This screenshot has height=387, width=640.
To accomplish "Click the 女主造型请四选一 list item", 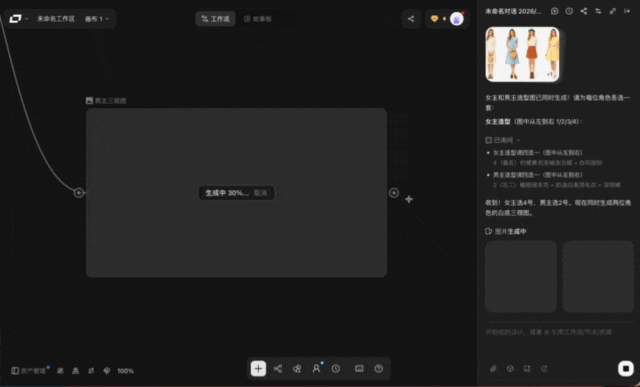I will (538, 153).
